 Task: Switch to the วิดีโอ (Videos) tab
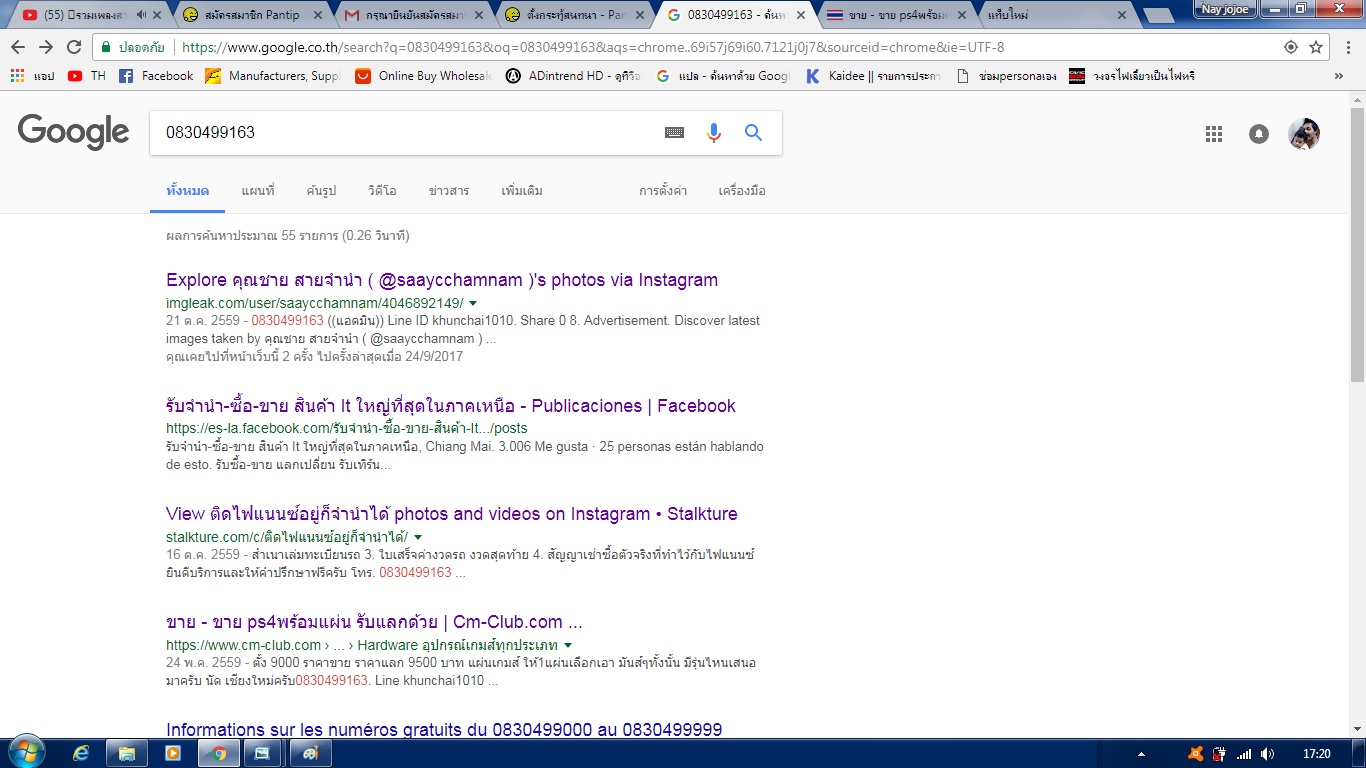click(x=382, y=191)
